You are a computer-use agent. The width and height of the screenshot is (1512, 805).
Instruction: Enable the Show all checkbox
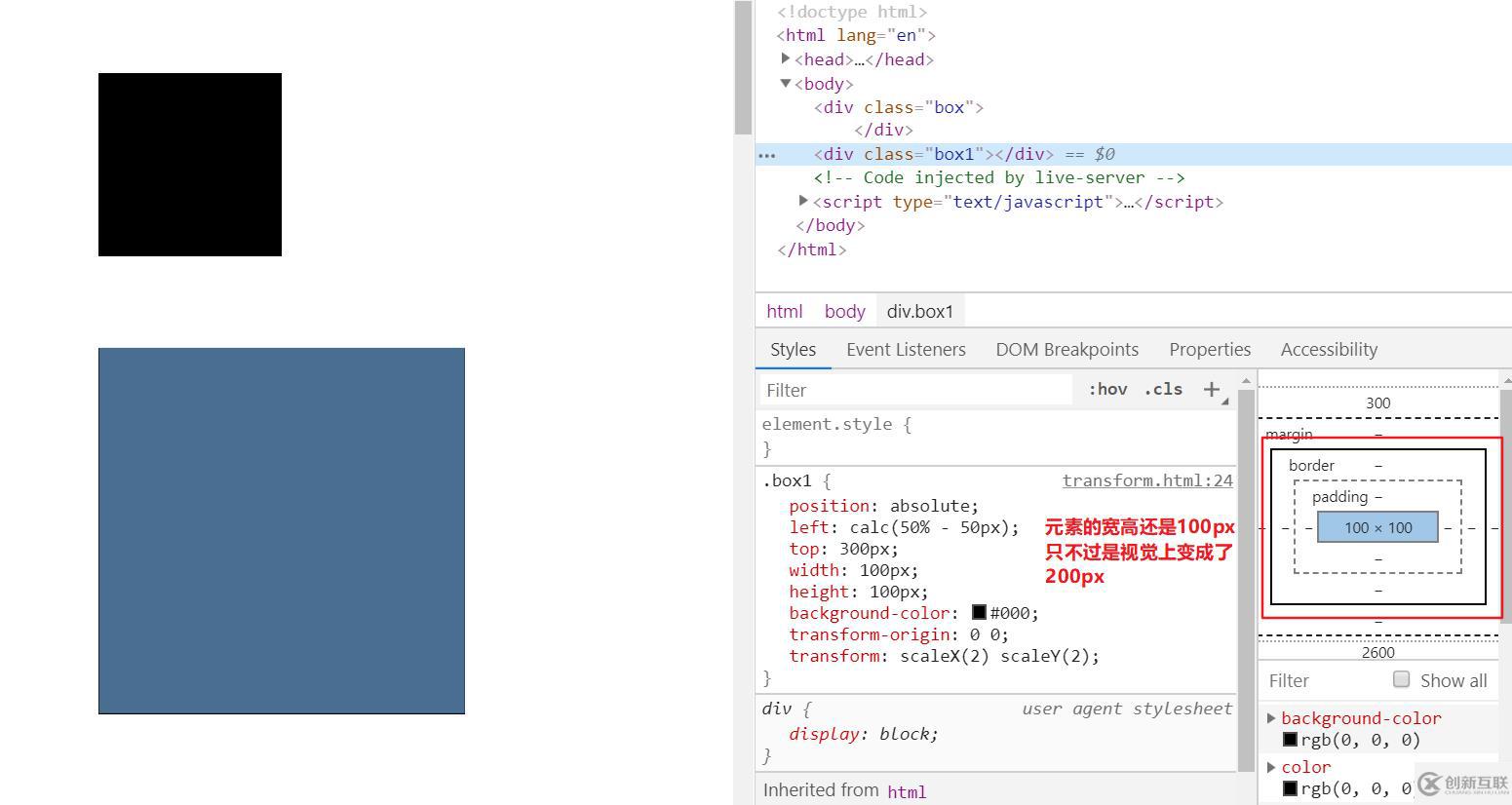1401,679
